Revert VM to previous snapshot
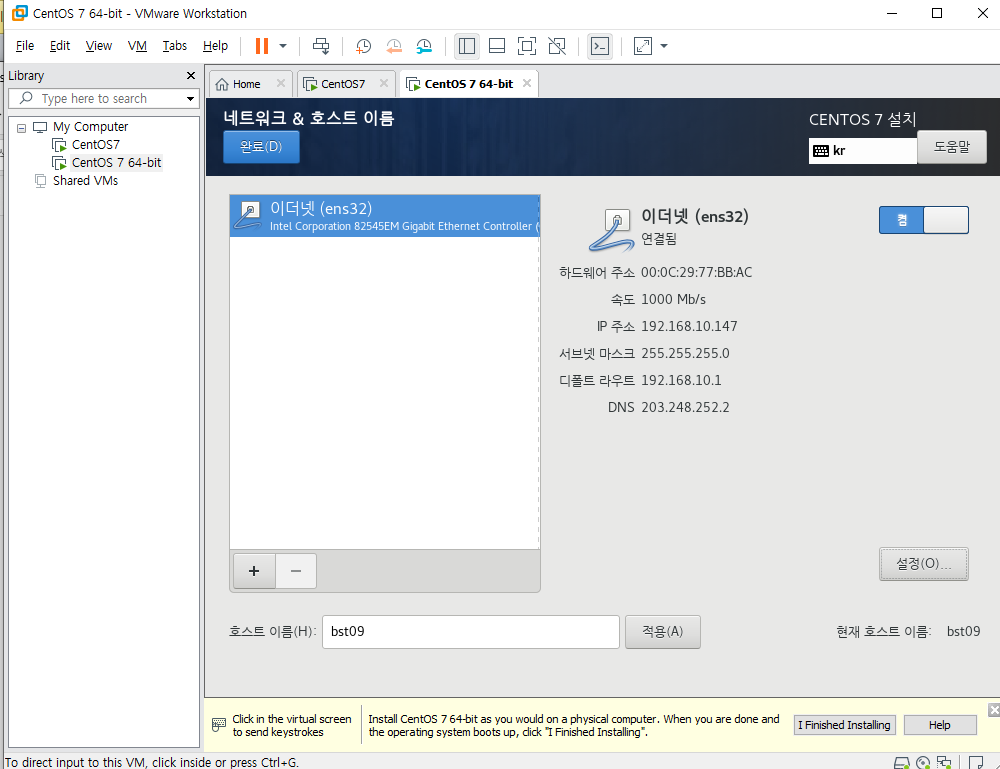The image size is (1000, 769). click(394, 46)
